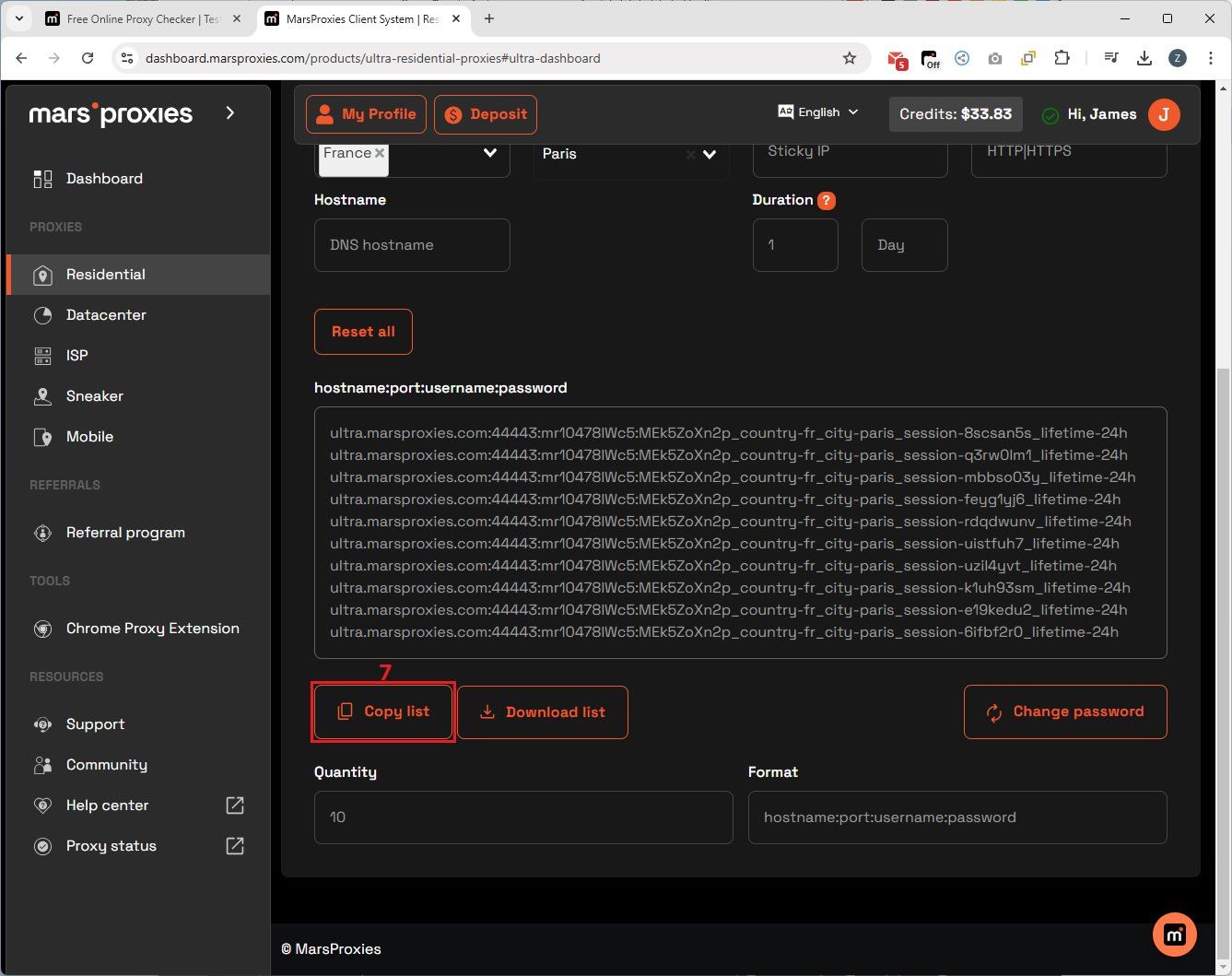Switch to Free Online Proxy Checker tab

(x=143, y=18)
